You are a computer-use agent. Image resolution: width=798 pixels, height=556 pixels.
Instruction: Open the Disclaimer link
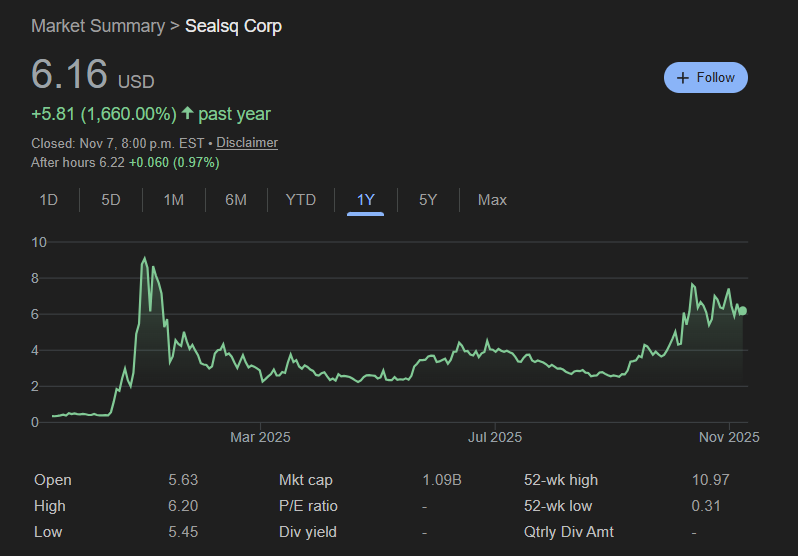click(247, 143)
